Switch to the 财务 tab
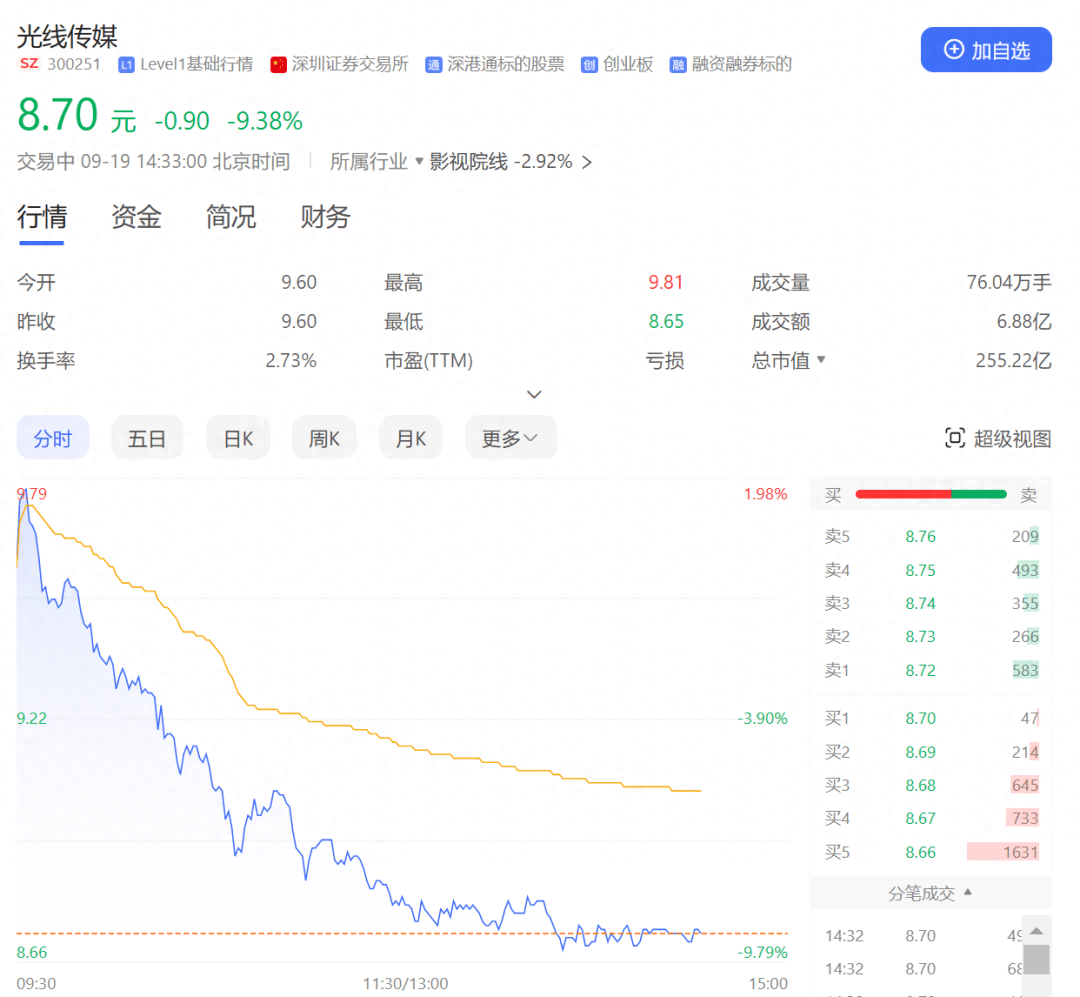Screen dimensions: 1080x997 point(325,217)
